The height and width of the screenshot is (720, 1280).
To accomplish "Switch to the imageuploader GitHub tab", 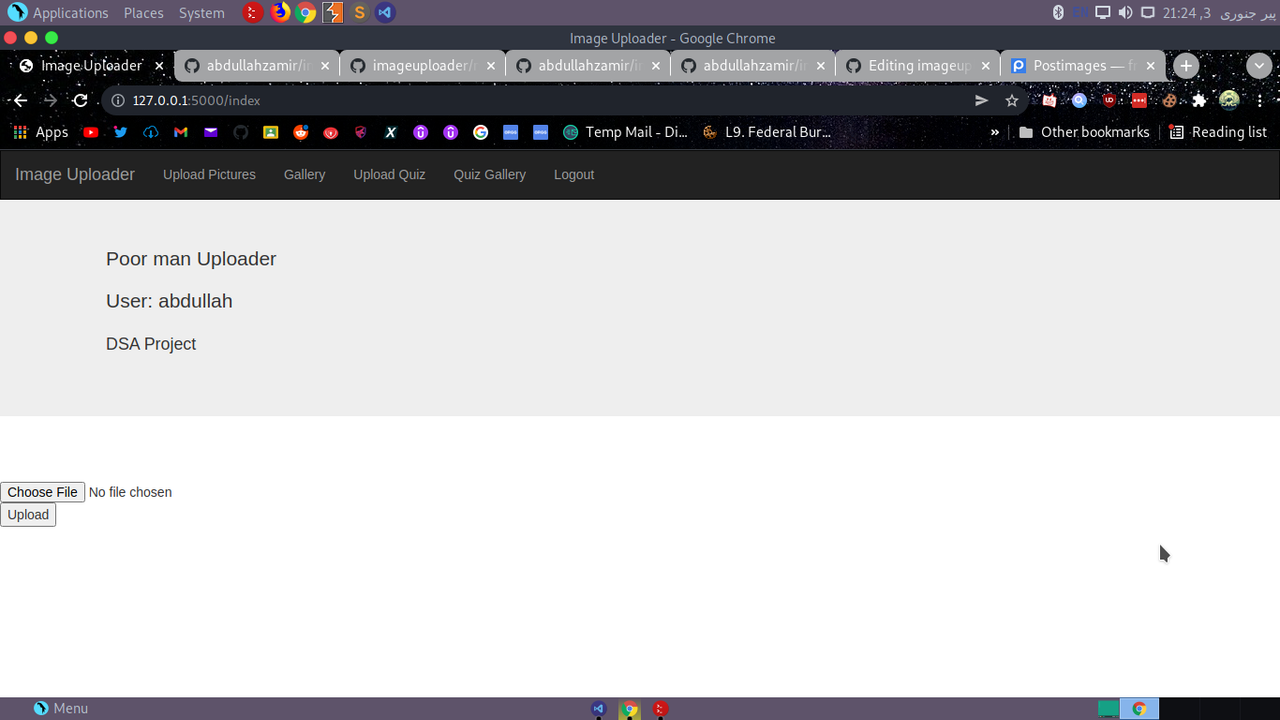I will (x=421, y=66).
